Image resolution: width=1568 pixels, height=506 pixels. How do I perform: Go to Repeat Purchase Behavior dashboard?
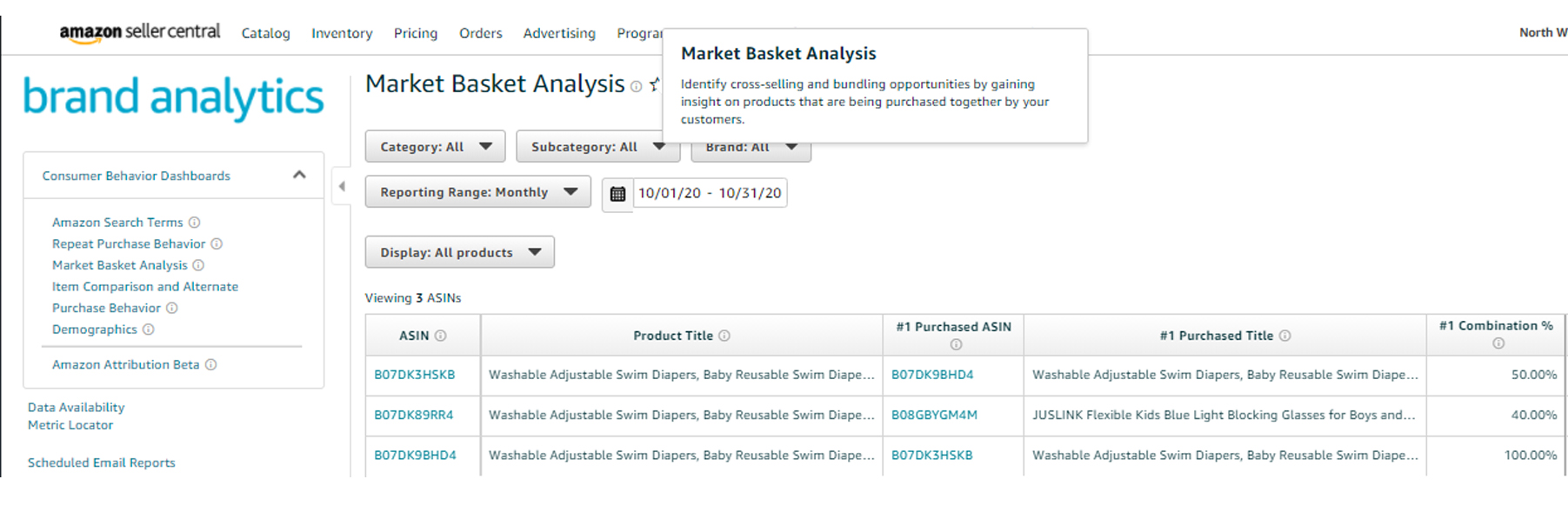pos(129,244)
